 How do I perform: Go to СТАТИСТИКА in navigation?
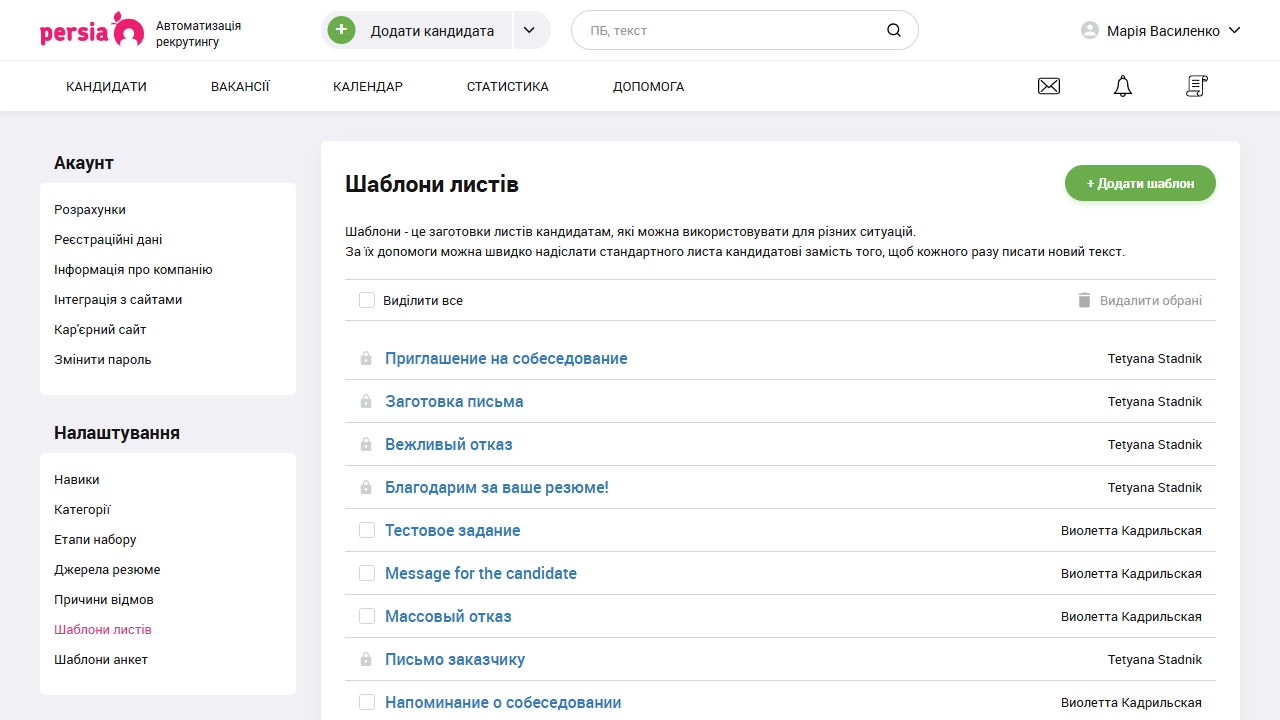tap(507, 86)
